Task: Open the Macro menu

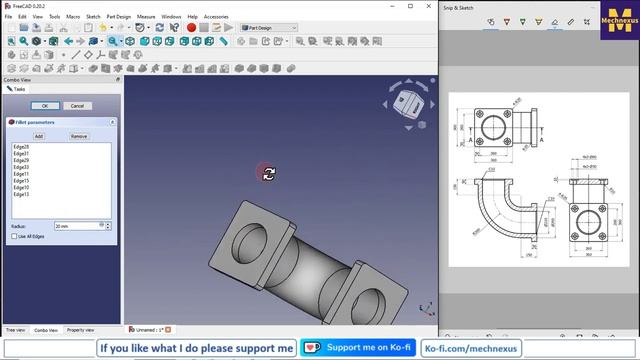Action: click(x=73, y=17)
